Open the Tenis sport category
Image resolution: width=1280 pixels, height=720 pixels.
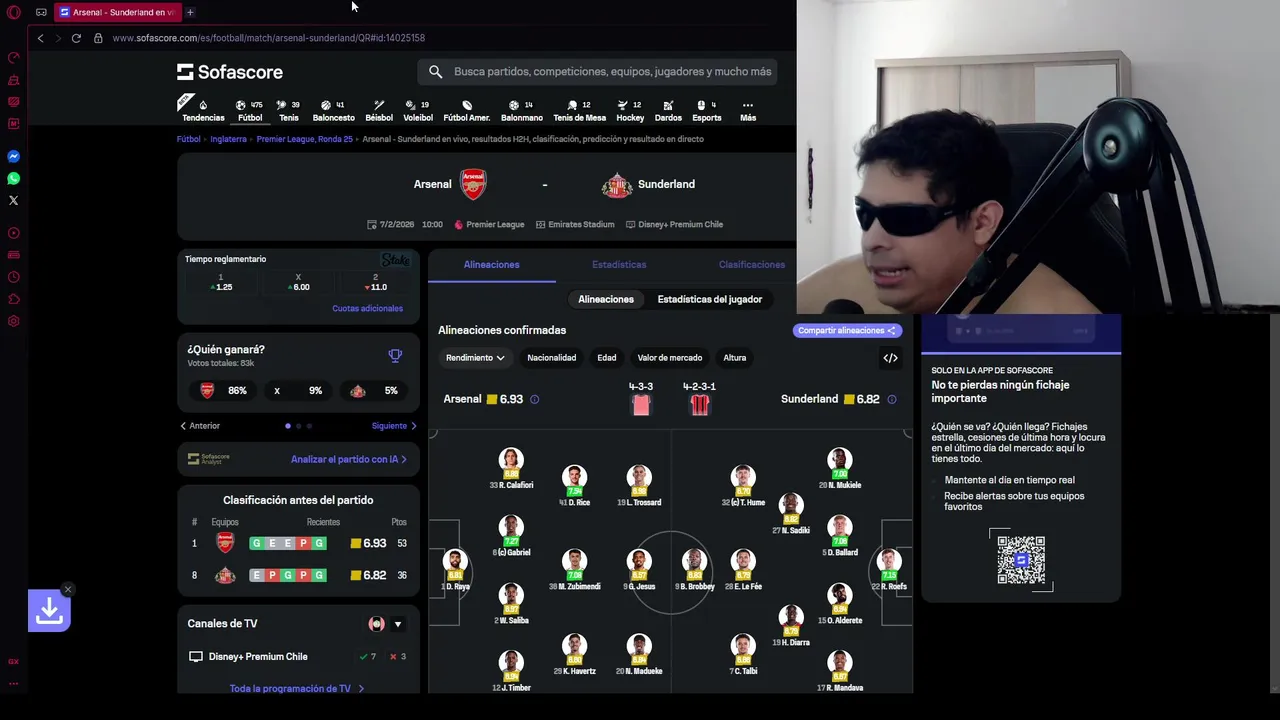(x=289, y=110)
